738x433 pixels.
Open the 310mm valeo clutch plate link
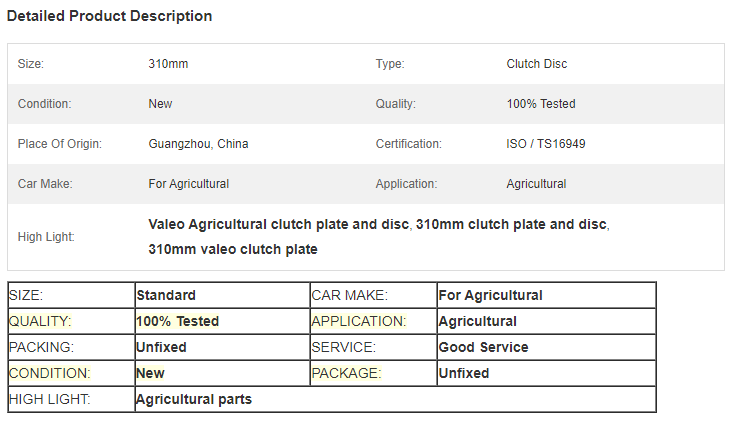pyautogui.click(x=233, y=249)
